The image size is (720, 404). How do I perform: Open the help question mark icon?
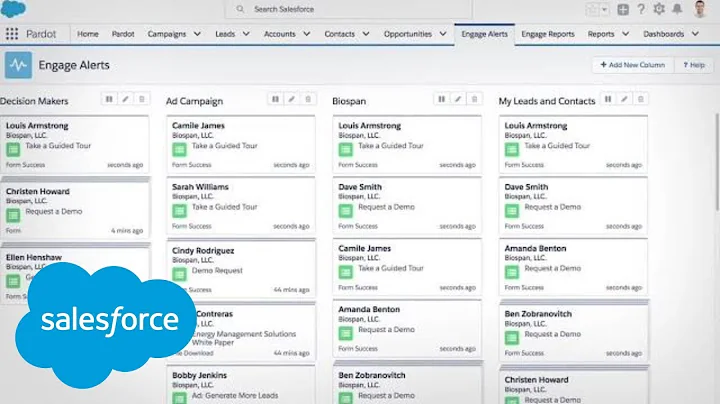[x=641, y=9]
